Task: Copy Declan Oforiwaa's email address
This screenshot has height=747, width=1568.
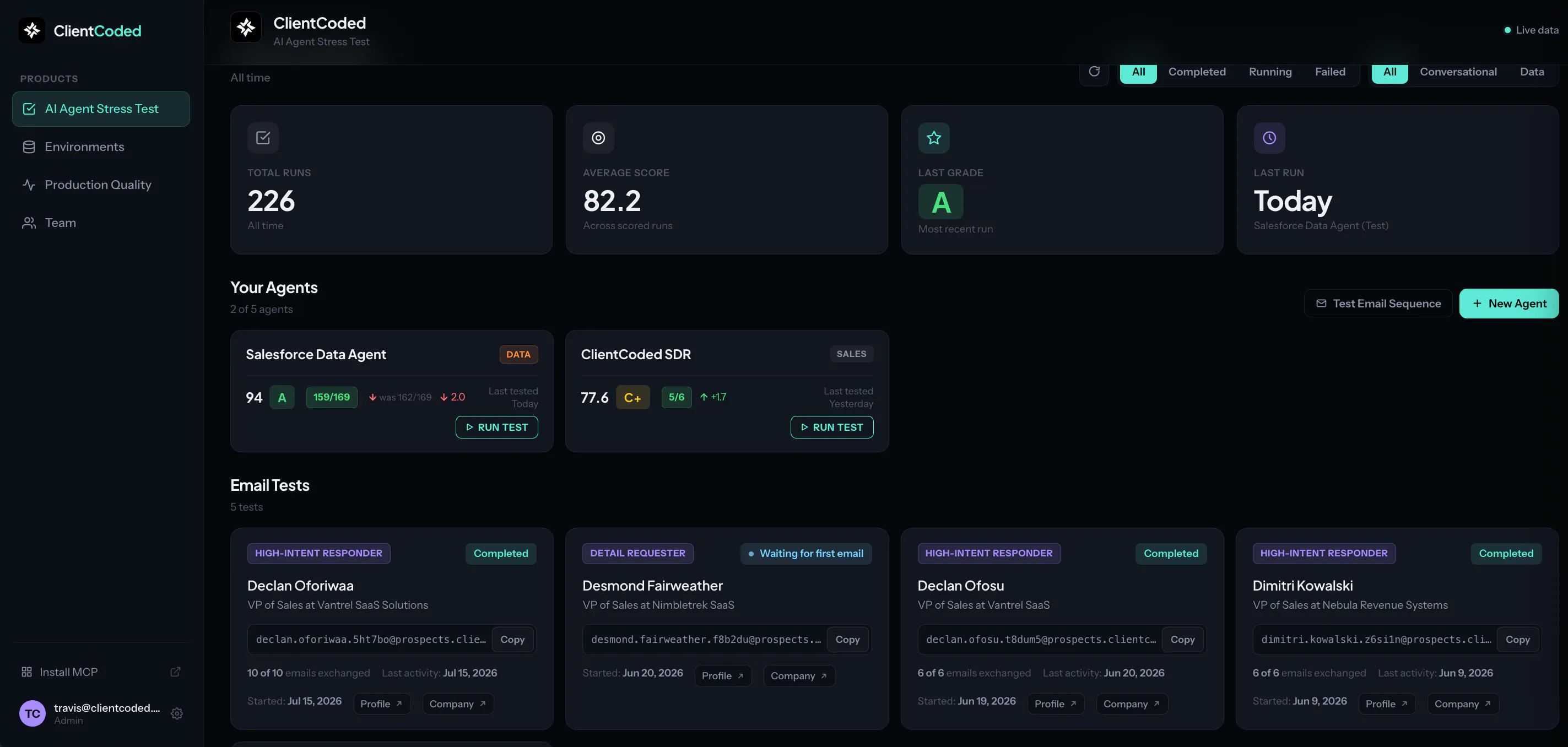Action: (512, 639)
